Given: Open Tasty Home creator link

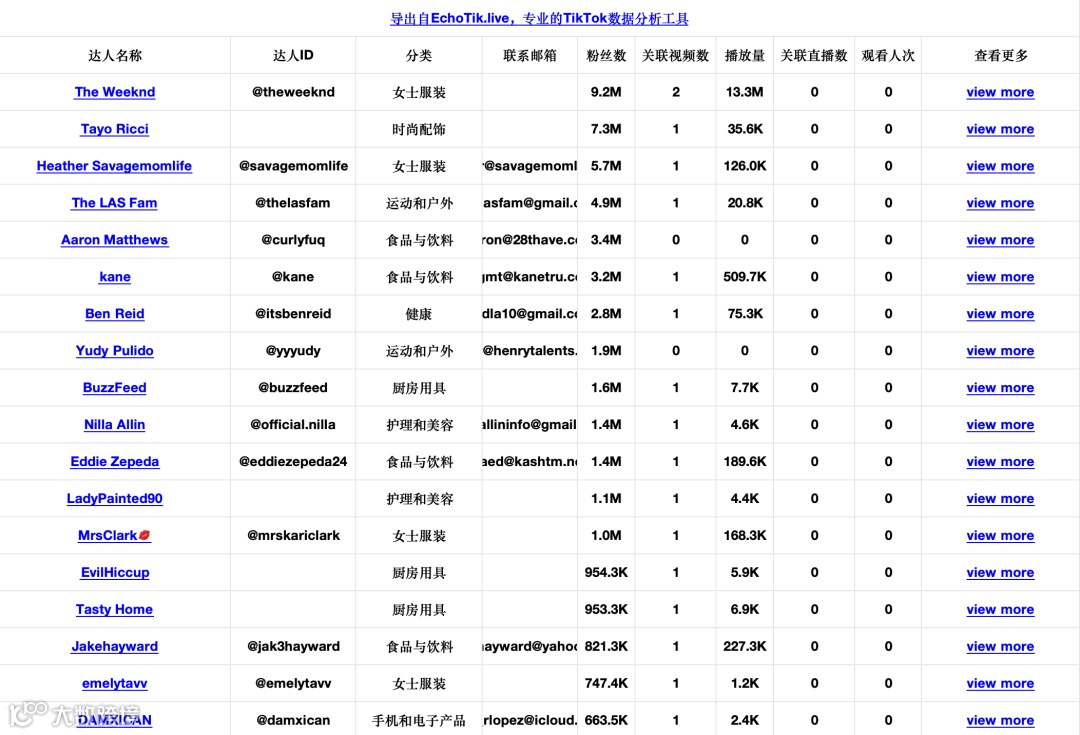Looking at the screenshot, I should (114, 610).
